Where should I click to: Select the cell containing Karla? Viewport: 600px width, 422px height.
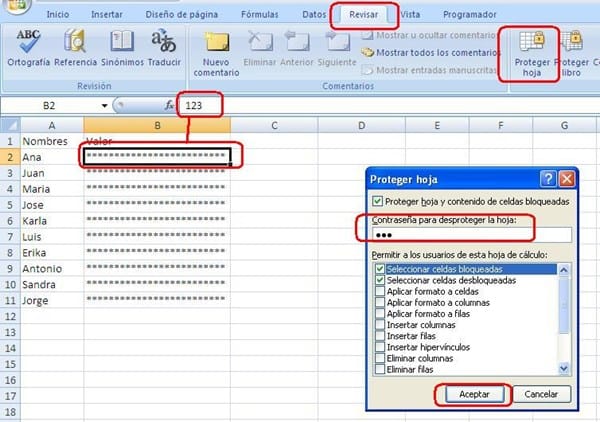tap(52, 221)
